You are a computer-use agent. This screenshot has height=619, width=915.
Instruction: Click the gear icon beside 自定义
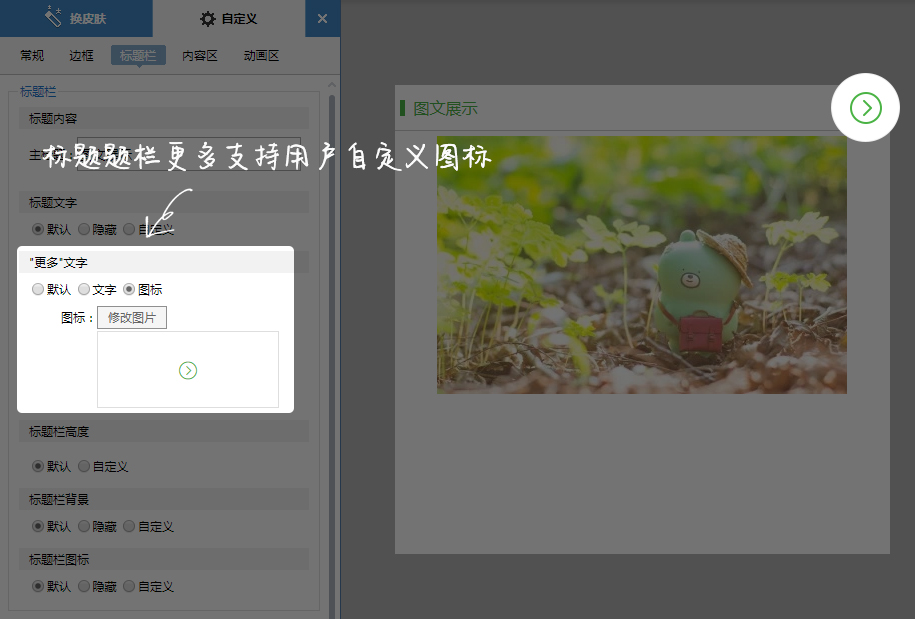click(x=208, y=19)
